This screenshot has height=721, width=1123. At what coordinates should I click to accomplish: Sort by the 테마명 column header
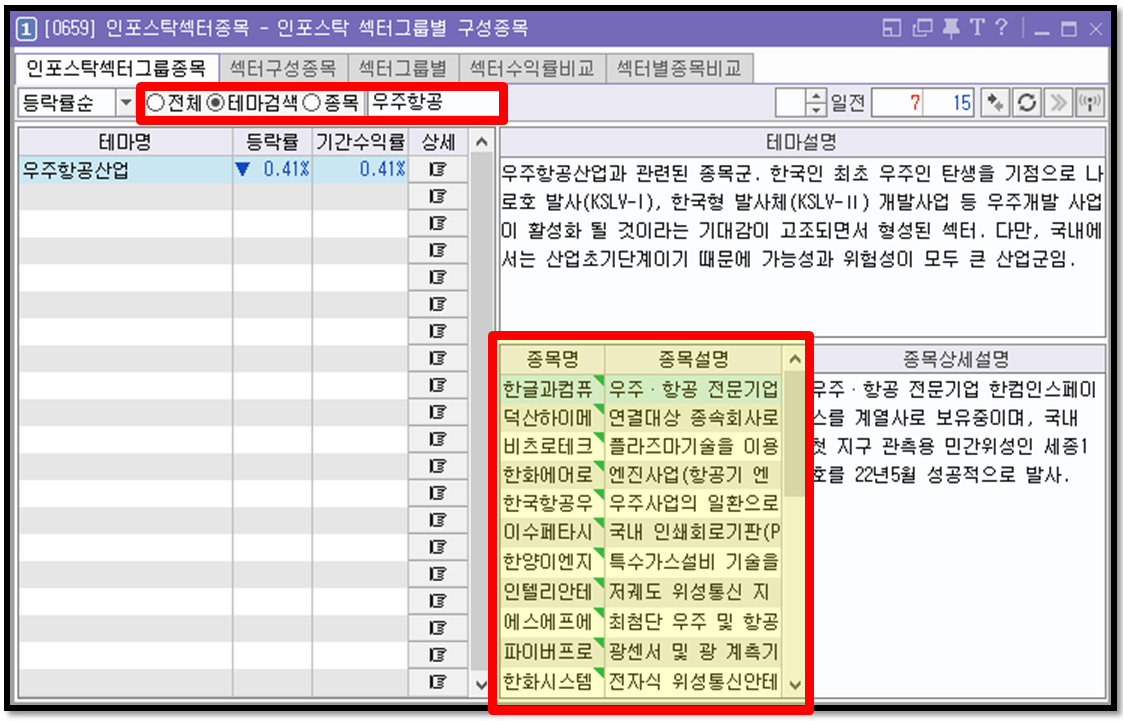[x=125, y=142]
